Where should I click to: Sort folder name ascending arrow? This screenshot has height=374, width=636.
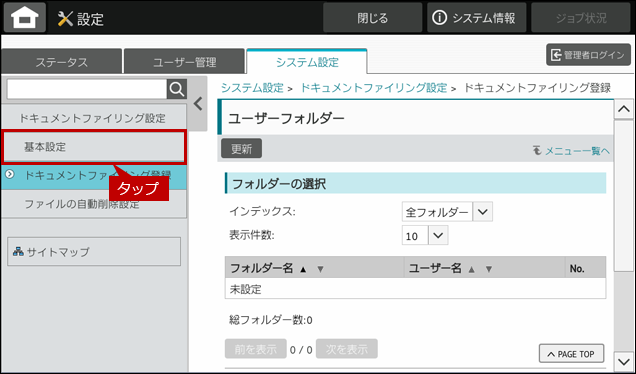pos(303,269)
